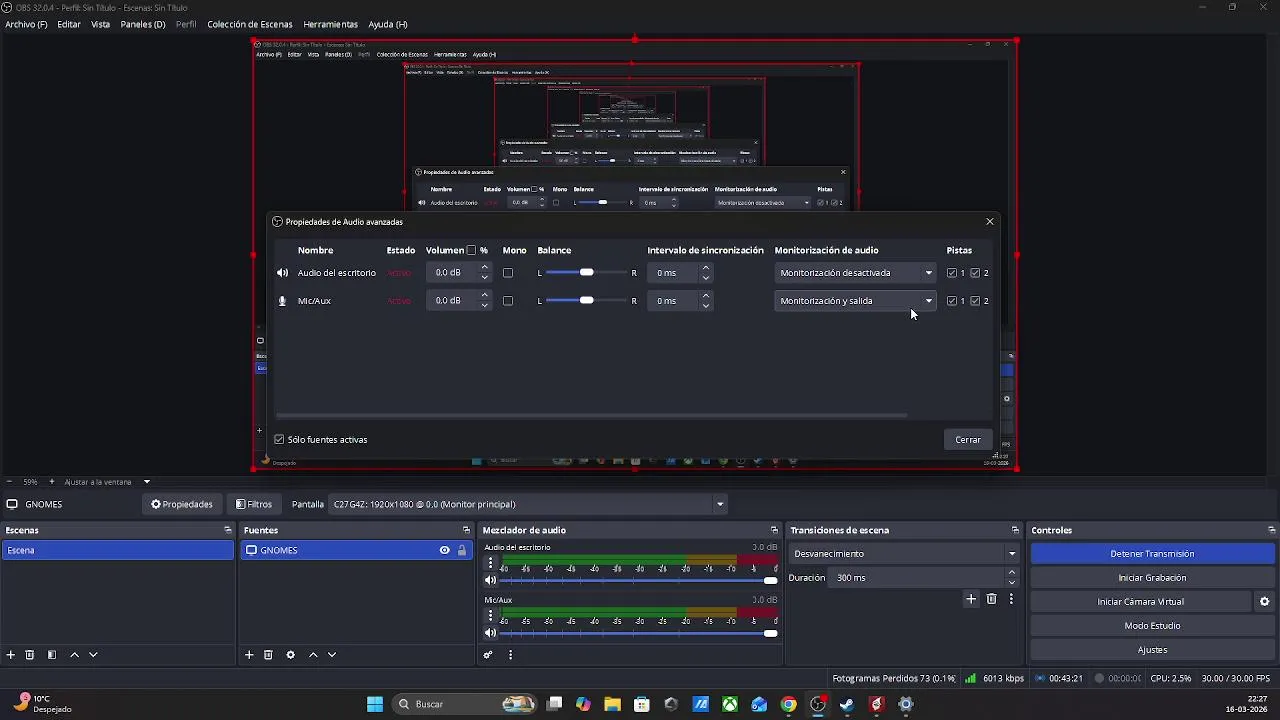Open Paneles (D) menu

click(x=143, y=24)
